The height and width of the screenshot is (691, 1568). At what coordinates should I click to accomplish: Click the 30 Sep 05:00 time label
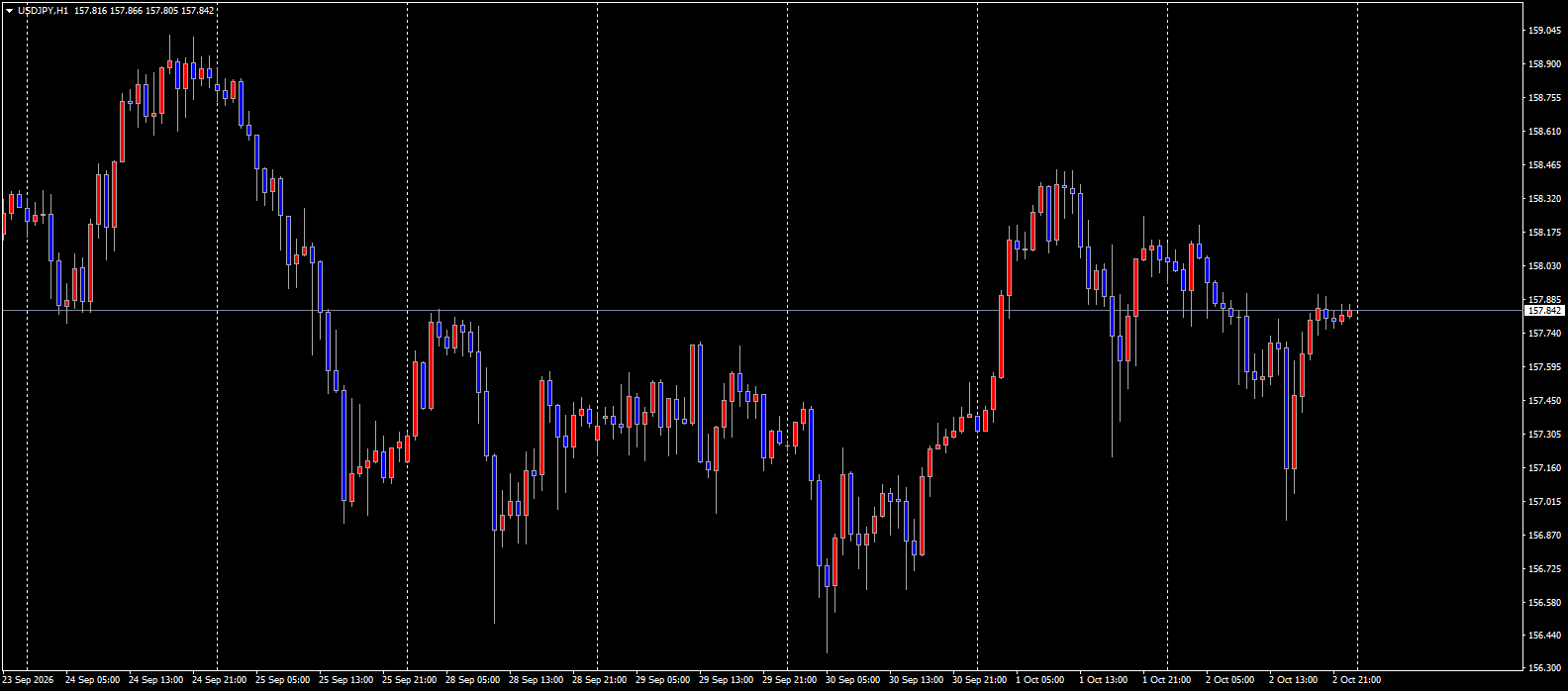852,680
